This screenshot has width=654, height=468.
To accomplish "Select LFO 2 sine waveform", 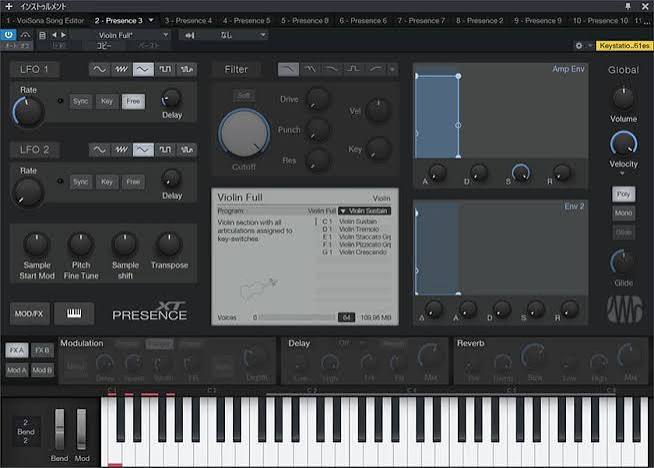I will click(x=99, y=150).
